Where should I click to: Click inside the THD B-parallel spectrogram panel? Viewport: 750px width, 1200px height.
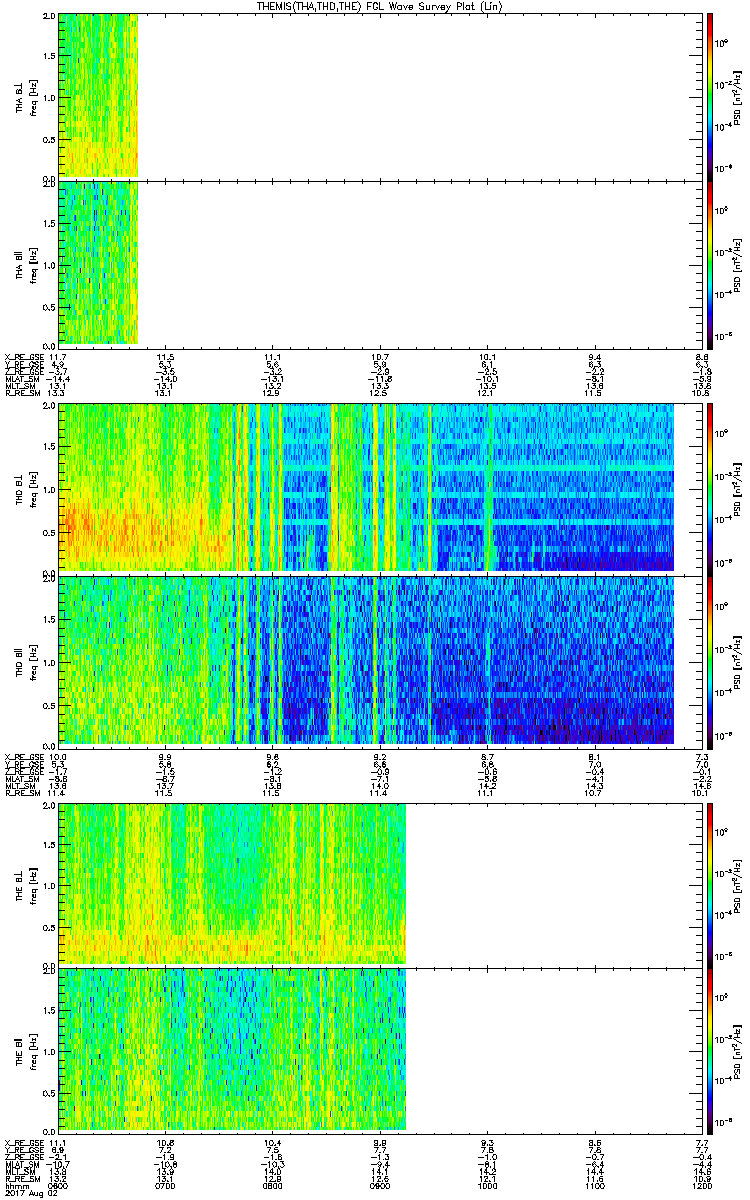point(380,660)
